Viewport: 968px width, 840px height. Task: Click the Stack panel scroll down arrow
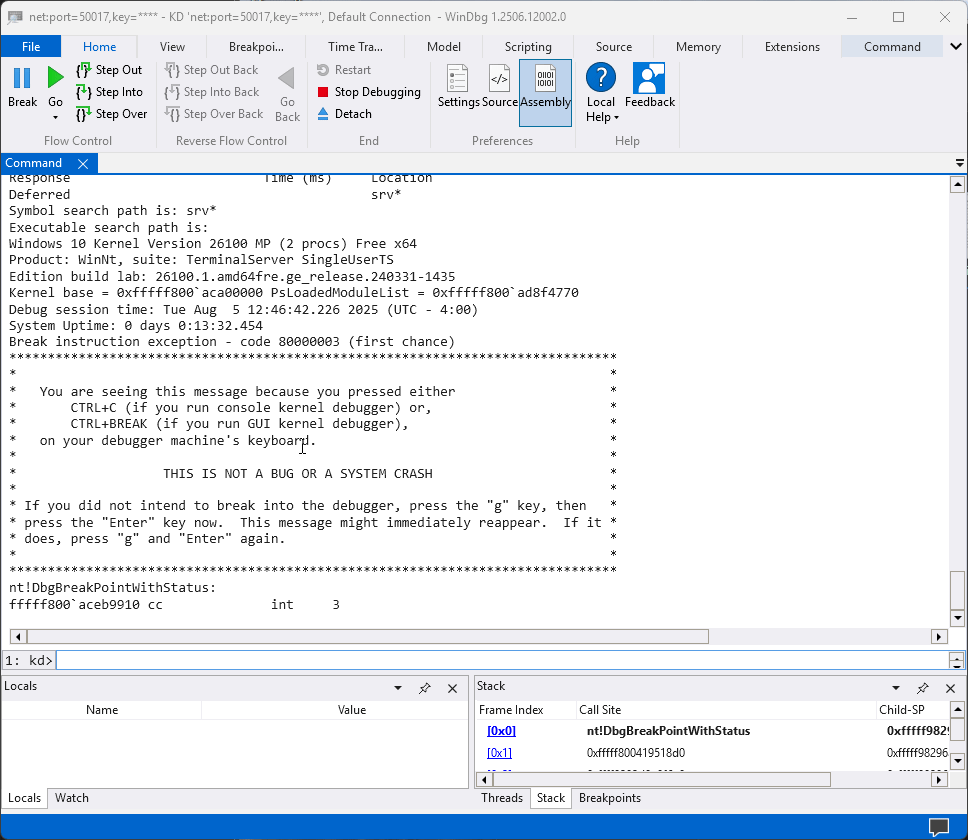point(958,761)
